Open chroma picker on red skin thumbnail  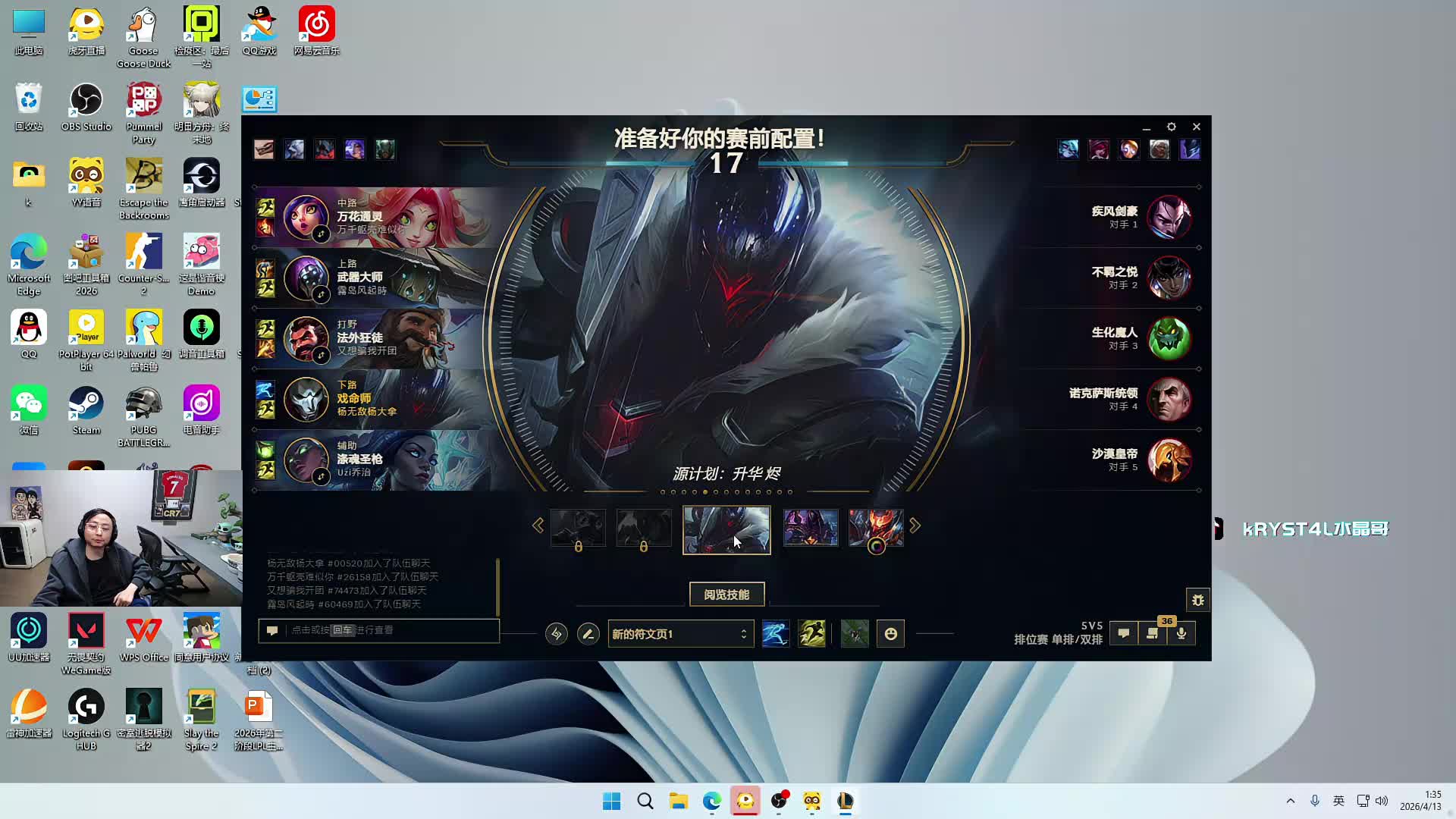[876, 546]
